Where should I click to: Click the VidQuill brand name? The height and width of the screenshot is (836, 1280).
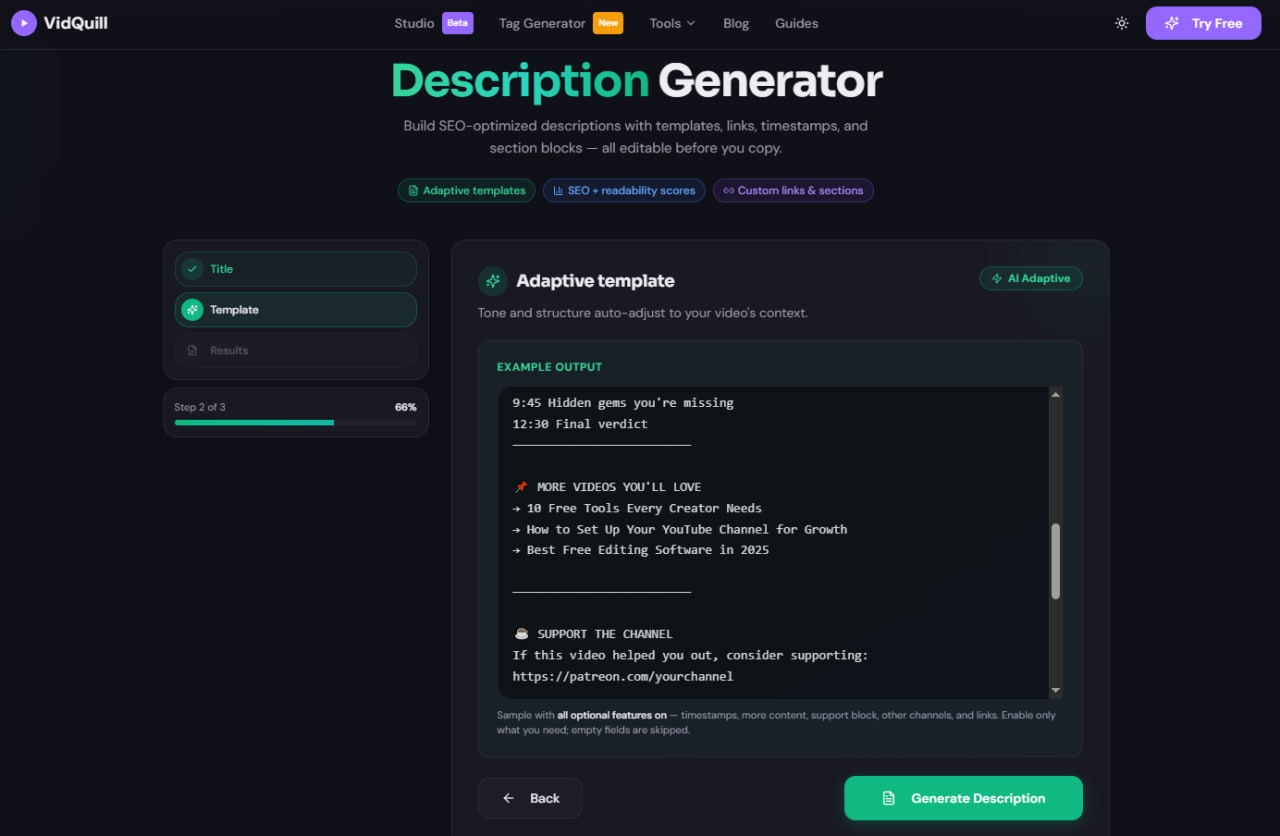click(x=75, y=23)
